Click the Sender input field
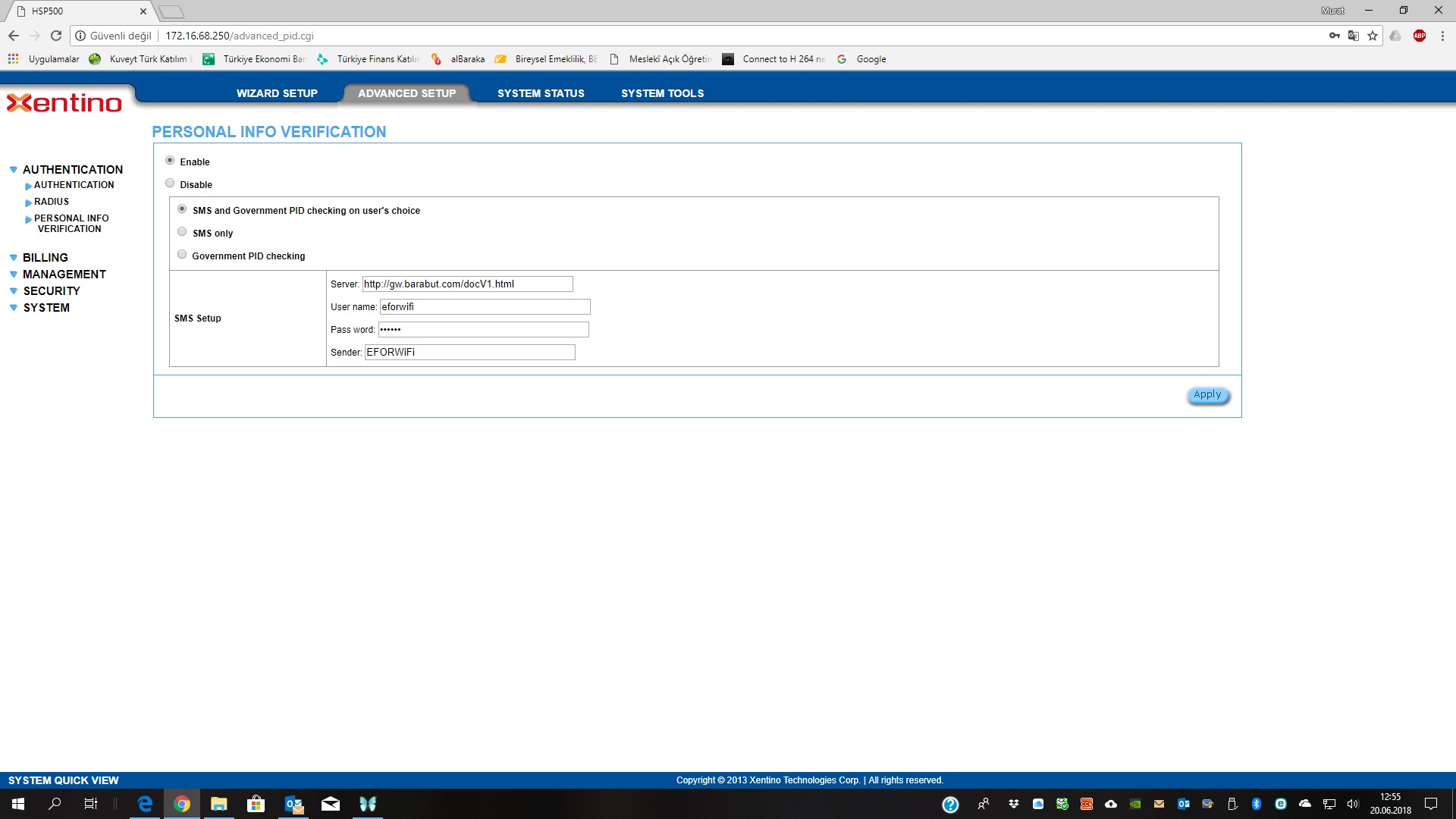The image size is (1456, 819). point(469,353)
